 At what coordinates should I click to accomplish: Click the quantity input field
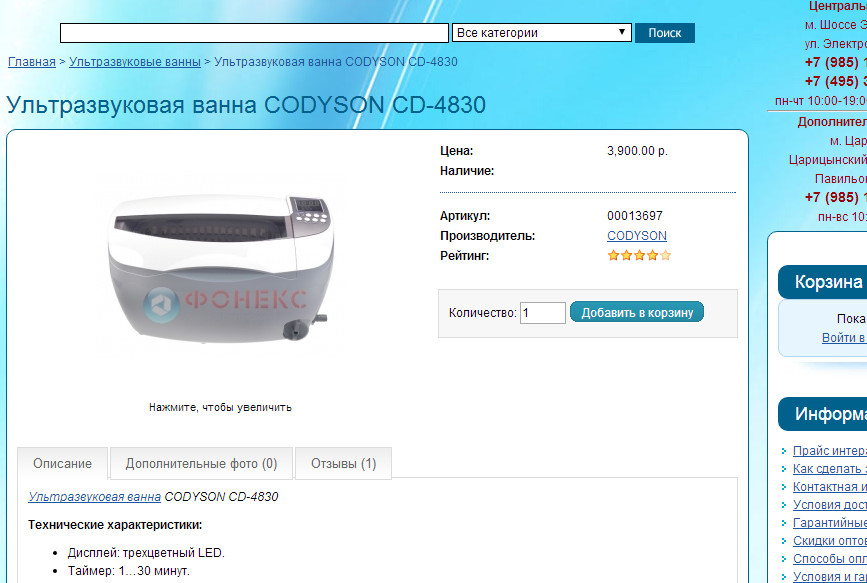[x=542, y=313]
